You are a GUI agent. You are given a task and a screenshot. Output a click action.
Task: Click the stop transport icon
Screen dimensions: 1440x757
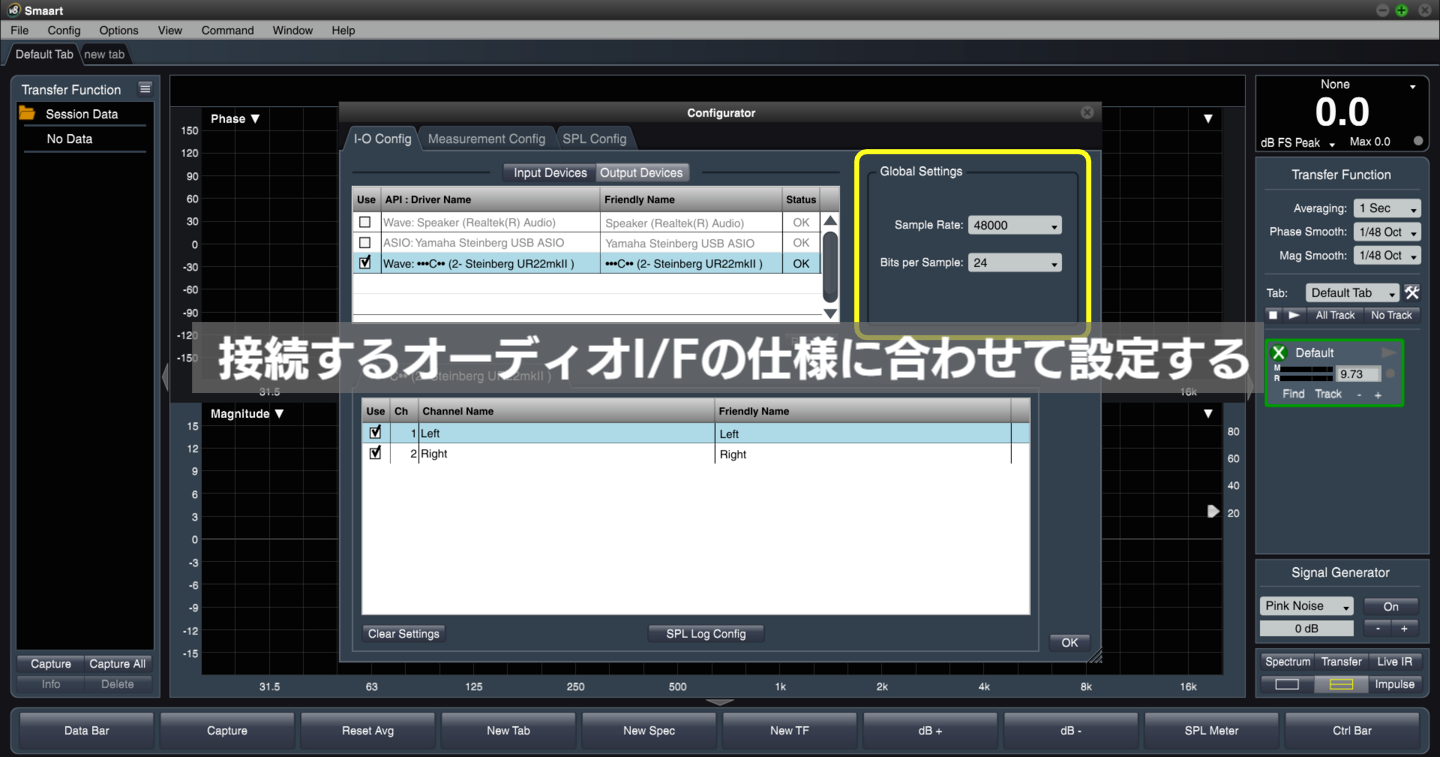coord(1274,315)
